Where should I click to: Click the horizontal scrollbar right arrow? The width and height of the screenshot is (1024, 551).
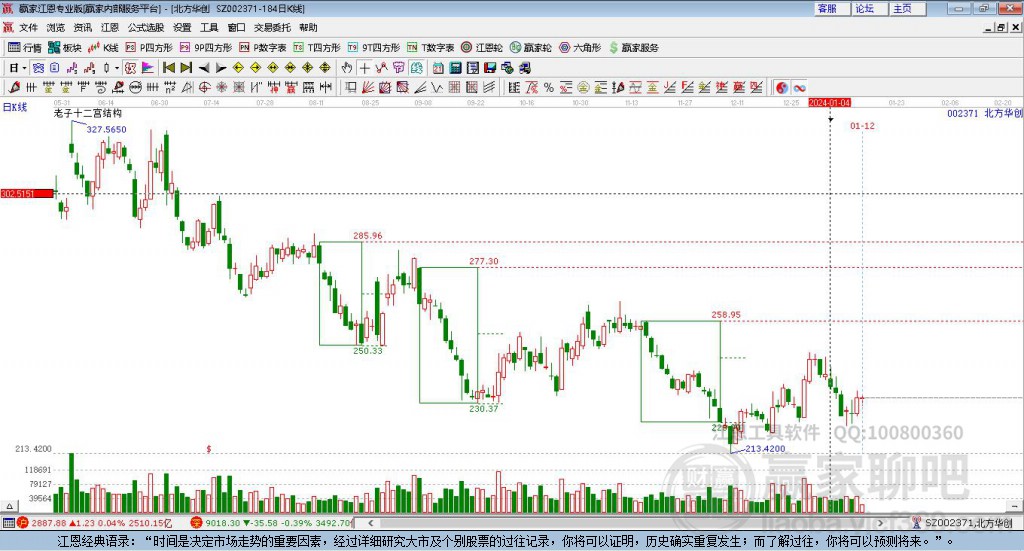click(x=880, y=523)
